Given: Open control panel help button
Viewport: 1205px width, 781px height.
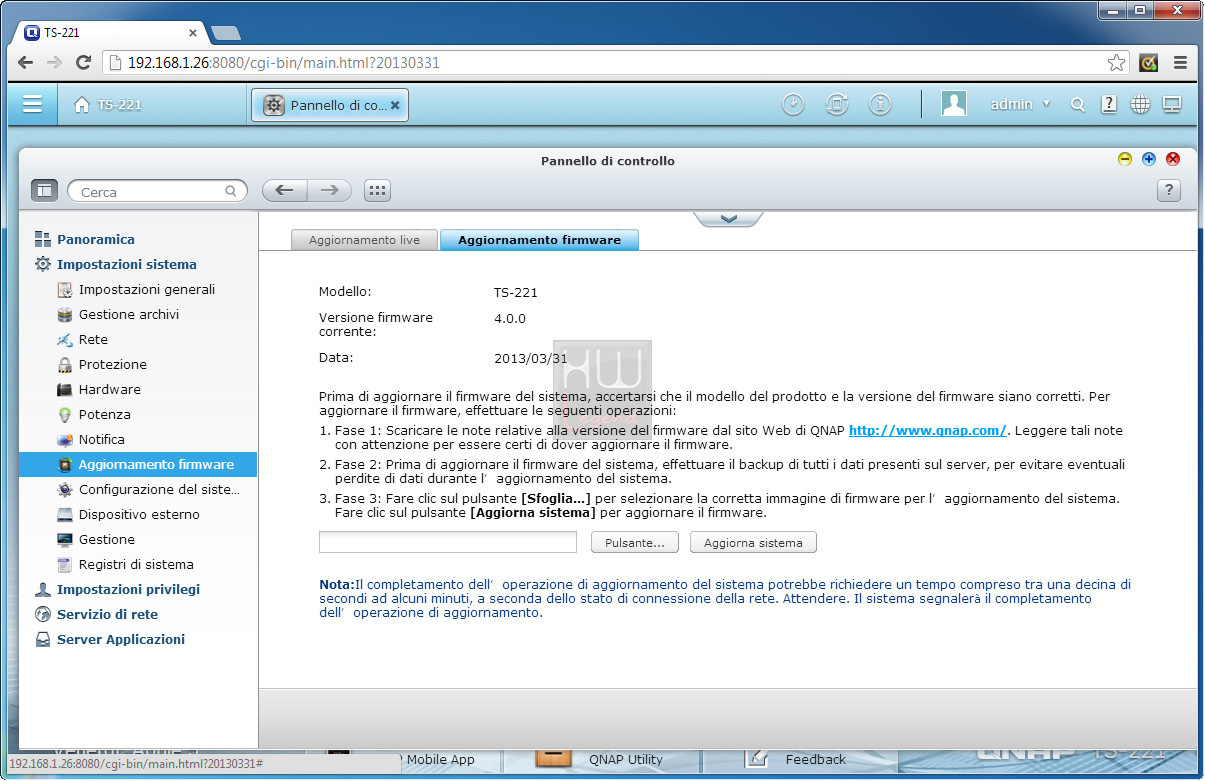Looking at the screenshot, I should pos(1168,191).
